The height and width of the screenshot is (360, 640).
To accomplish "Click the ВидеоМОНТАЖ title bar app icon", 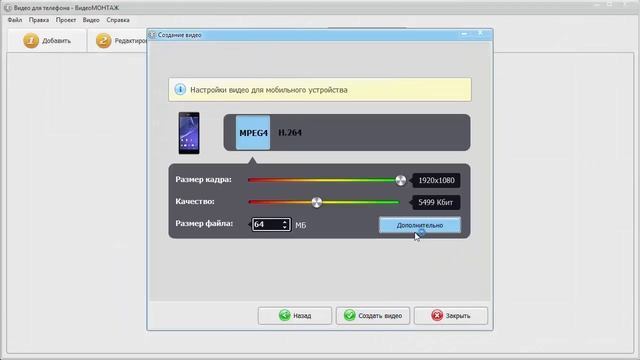I will [8, 8].
